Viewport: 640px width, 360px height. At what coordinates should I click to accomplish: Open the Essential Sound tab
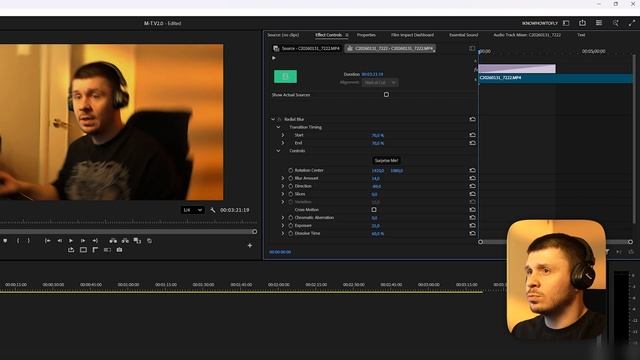[x=463, y=35]
